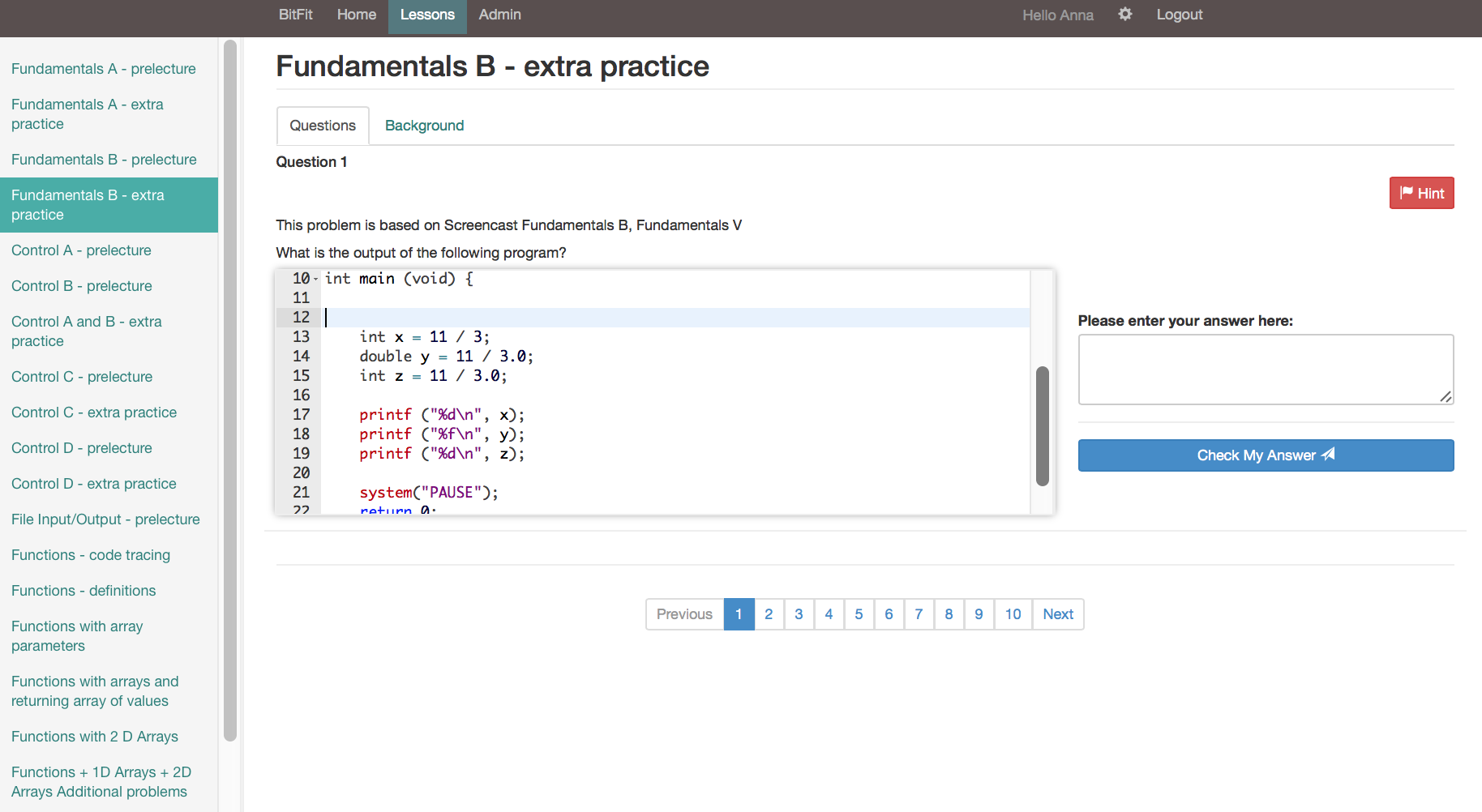Screen dimensions: 1482x812
Task: Go to question page 10
Action: [x=1013, y=614]
